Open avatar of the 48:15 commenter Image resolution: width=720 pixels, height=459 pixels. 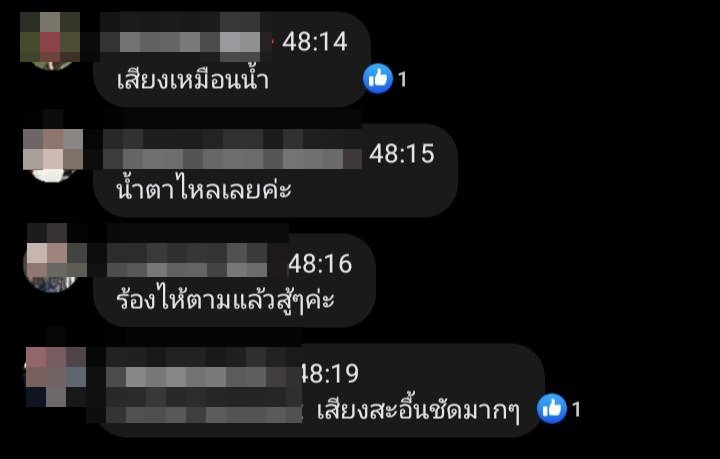click(x=53, y=154)
